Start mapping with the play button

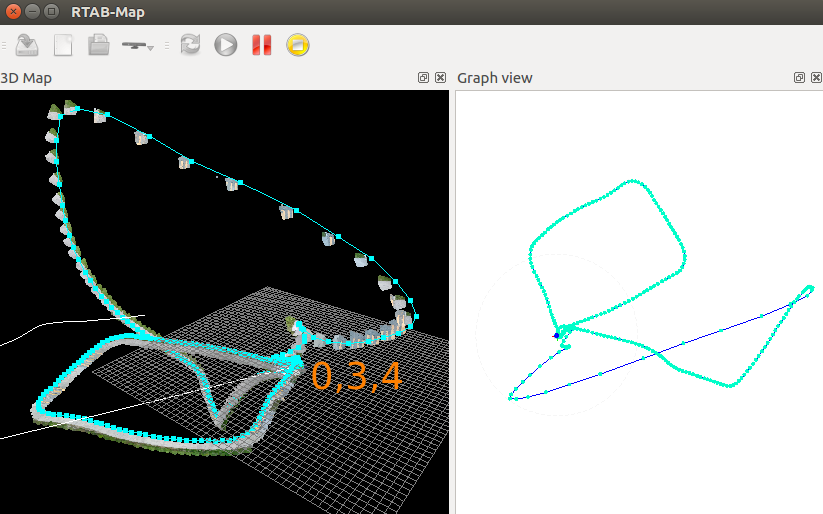click(x=226, y=45)
